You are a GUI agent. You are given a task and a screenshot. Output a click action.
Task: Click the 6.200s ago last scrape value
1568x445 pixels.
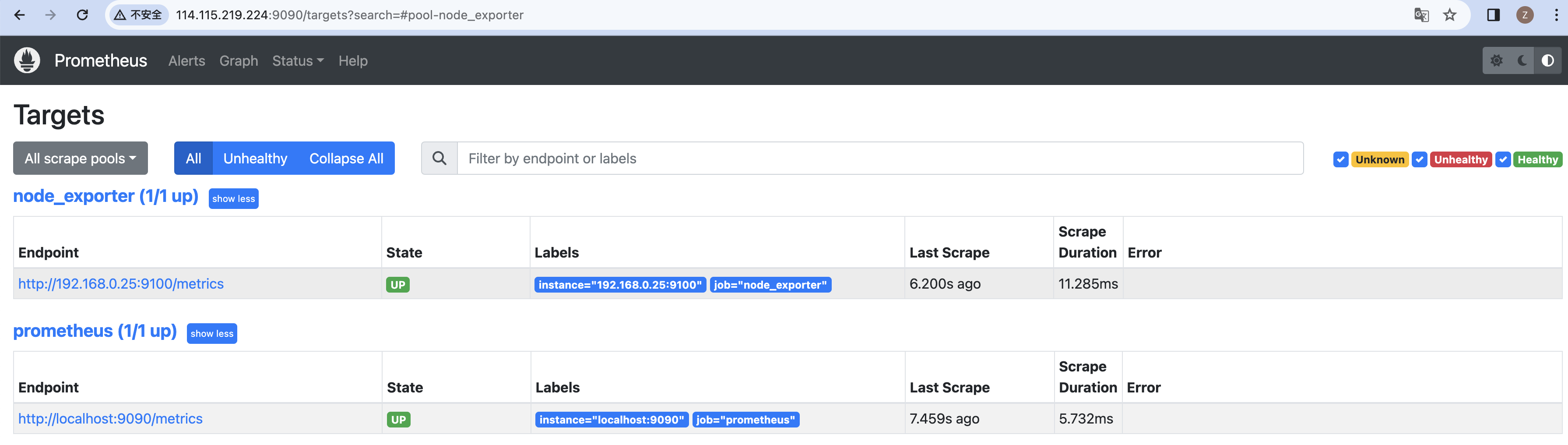tap(945, 284)
